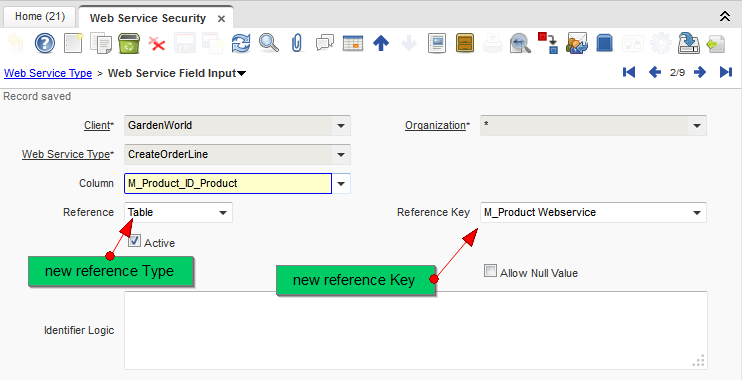Open the Reference dropdown showing Table
The width and height of the screenshot is (742, 380).
click(223, 212)
